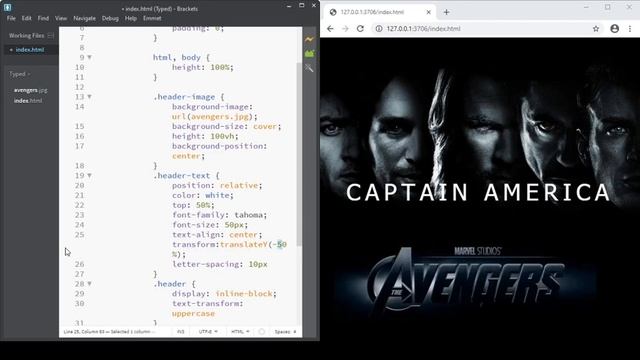Screen dimensions: 640x360
Task: Click 'white' color value on line 21
Action: click(x=217, y=195)
